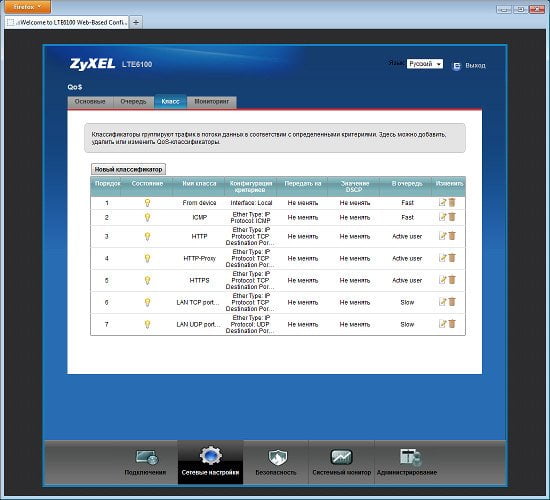This screenshot has width=550, height=500.
Task: Edit the HTTPS classifier
Action: pos(442,280)
